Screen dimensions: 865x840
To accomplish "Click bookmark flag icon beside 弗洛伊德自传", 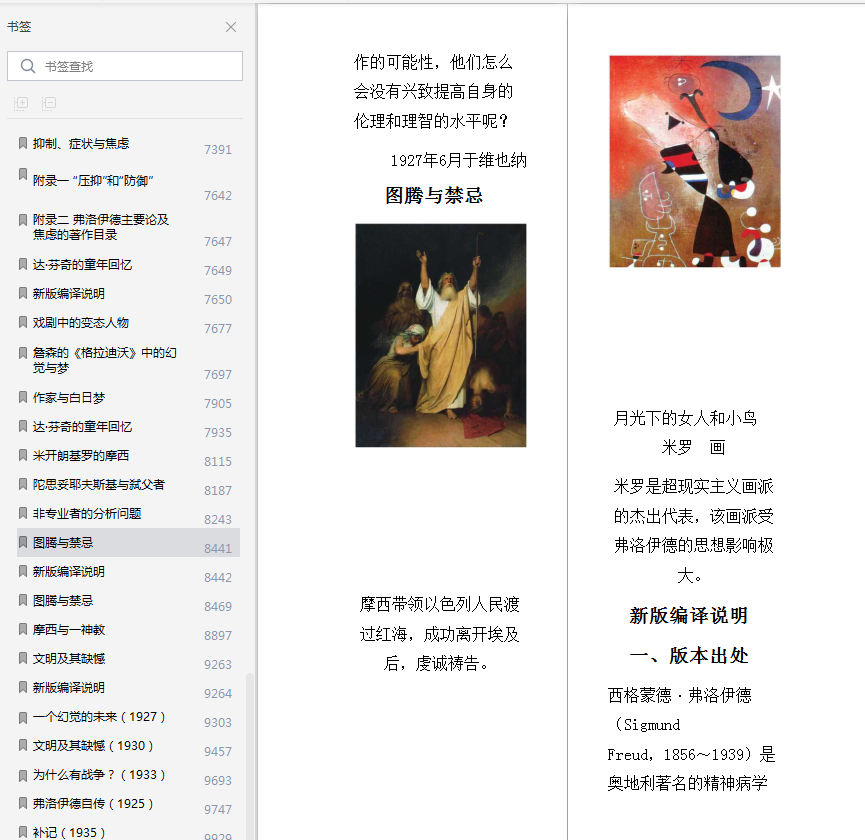I will [23, 803].
